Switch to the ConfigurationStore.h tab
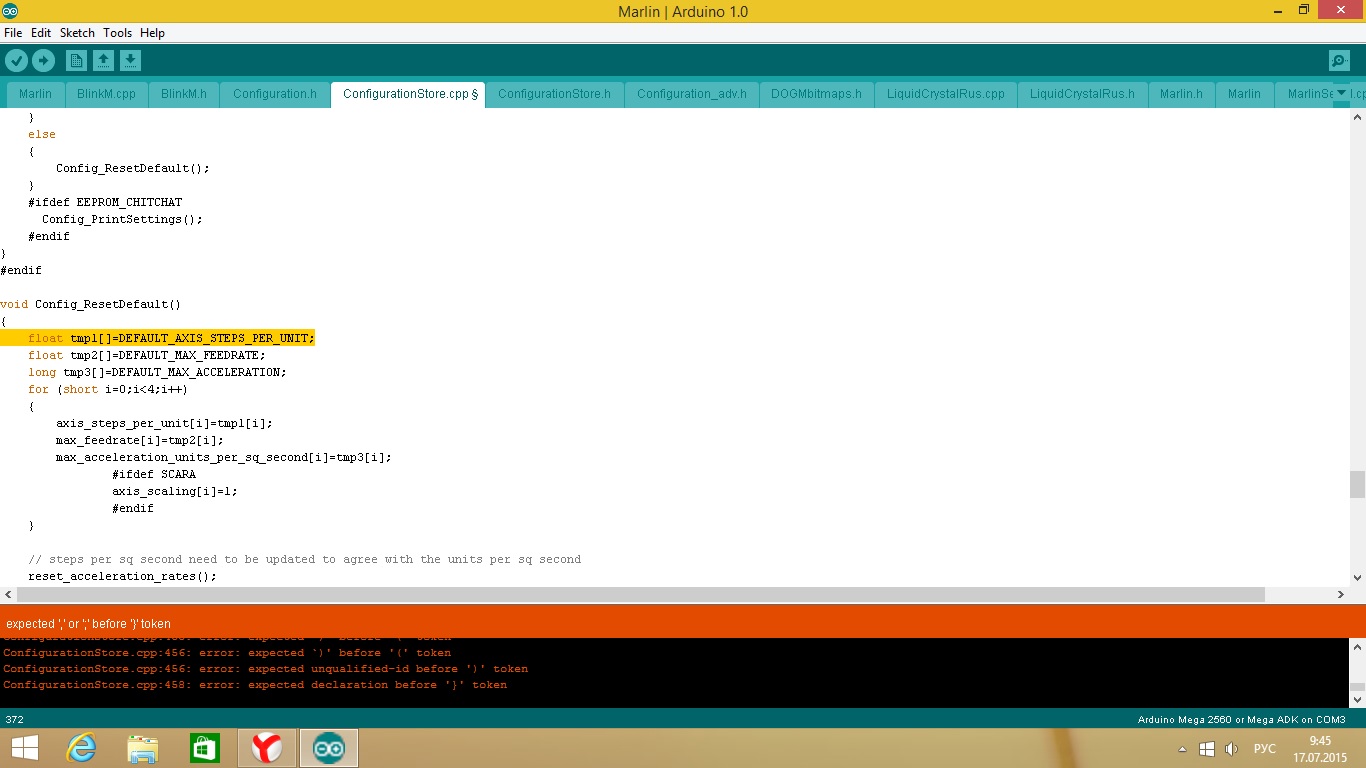1366x768 pixels. click(554, 94)
